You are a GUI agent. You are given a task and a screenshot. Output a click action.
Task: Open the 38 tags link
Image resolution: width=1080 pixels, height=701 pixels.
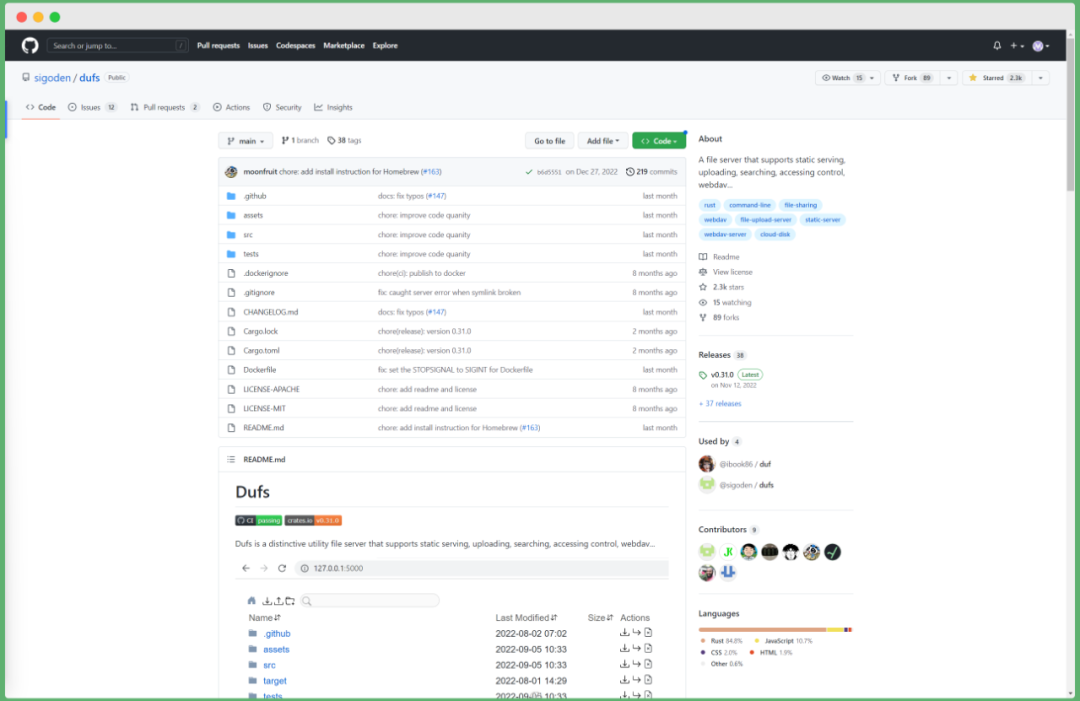coord(344,140)
